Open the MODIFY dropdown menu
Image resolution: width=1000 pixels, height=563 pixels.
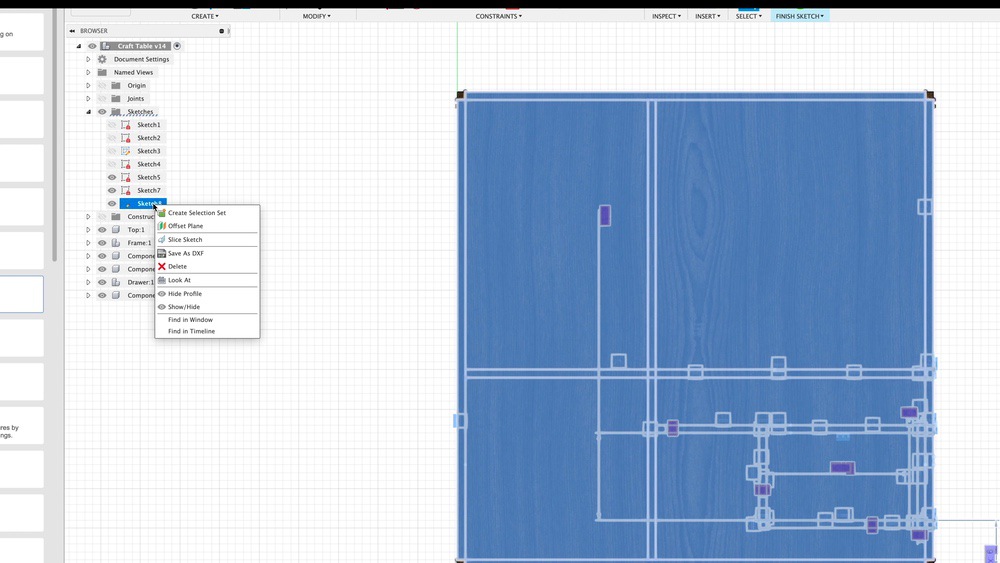pyautogui.click(x=316, y=16)
